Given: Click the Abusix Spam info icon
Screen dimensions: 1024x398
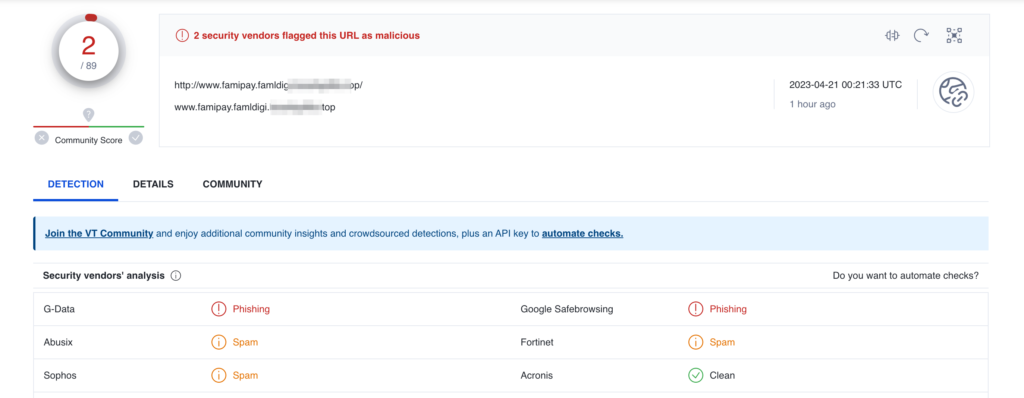Looking at the screenshot, I should click(218, 342).
